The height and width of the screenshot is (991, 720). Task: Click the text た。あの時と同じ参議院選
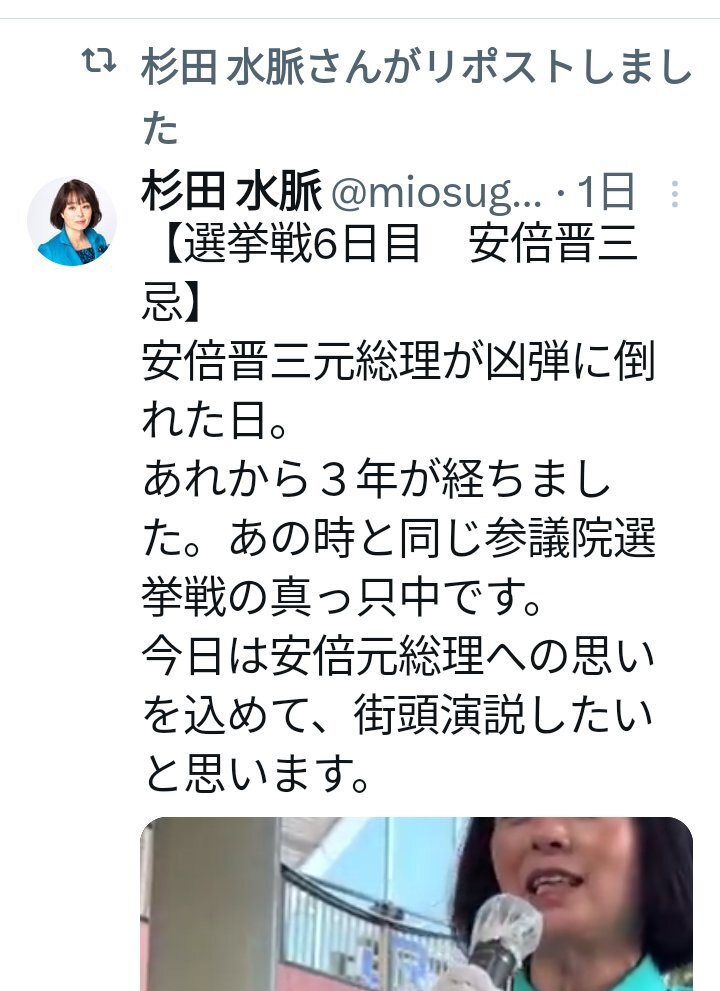coord(398,538)
